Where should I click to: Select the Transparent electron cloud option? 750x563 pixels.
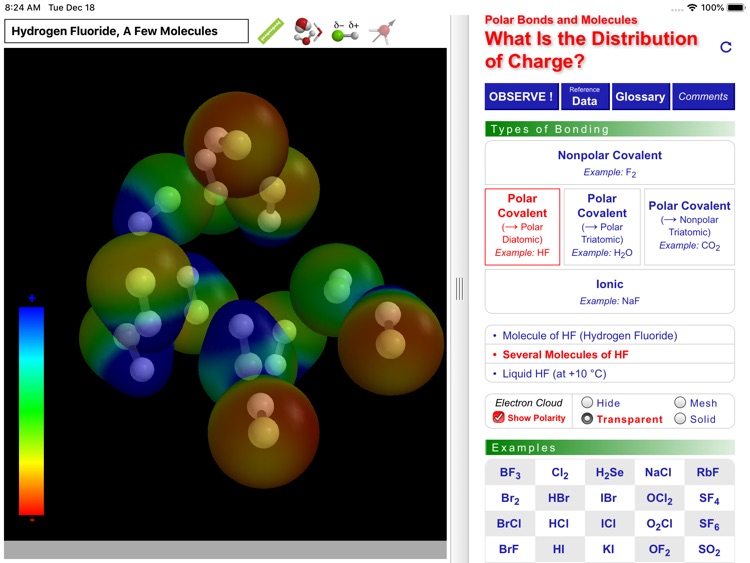coord(587,419)
